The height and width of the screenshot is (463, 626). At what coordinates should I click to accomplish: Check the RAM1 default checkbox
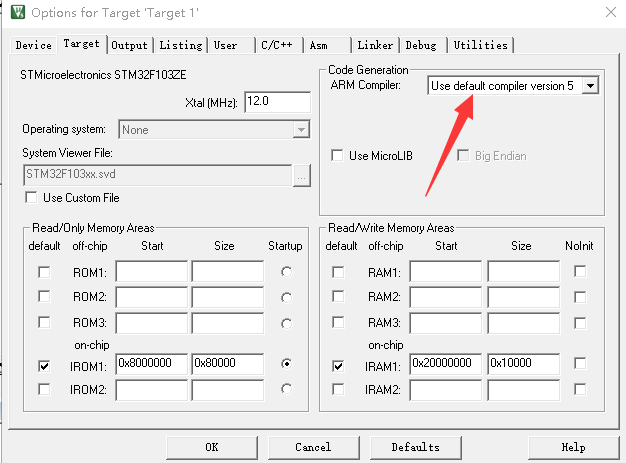click(338, 272)
